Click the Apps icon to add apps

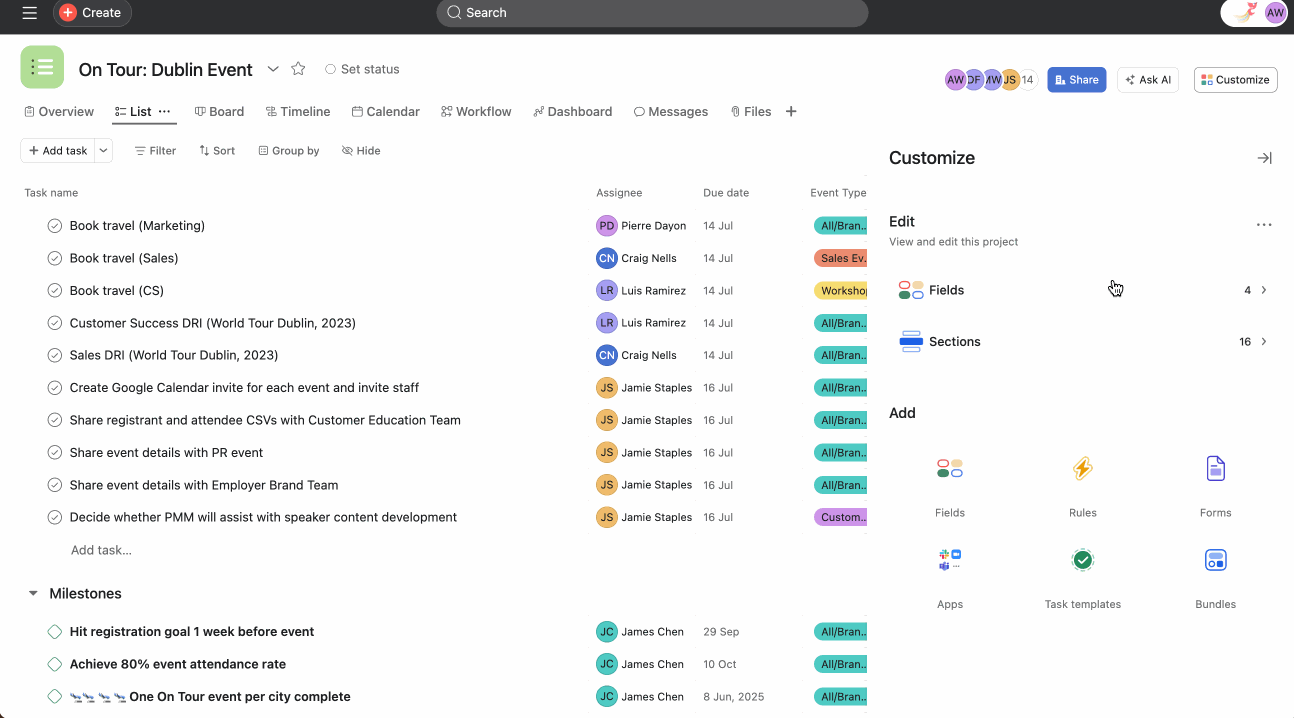pyautogui.click(x=949, y=559)
